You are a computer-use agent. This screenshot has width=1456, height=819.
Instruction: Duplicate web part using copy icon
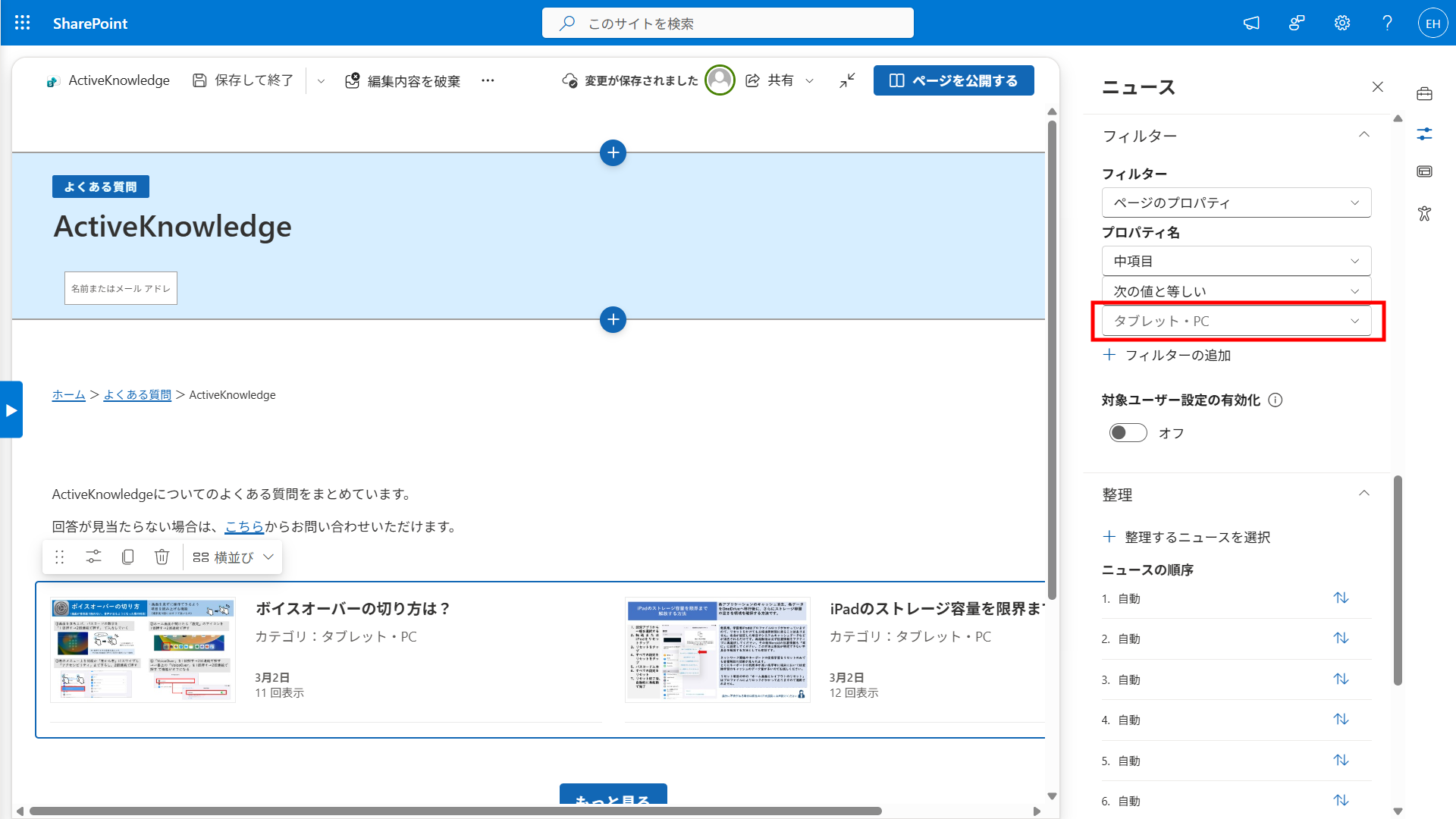click(127, 557)
